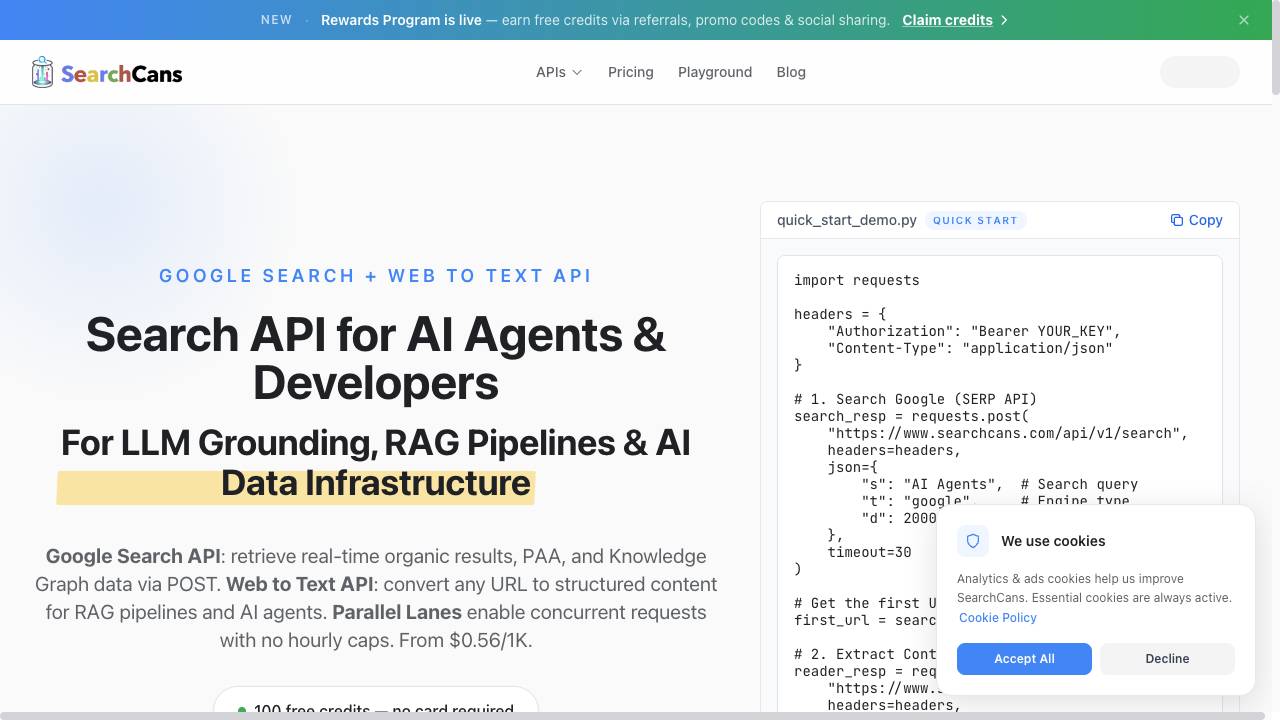Close the Rewards Program banner
The width and height of the screenshot is (1280, 720).
pyautogui.click(x=1244, y=20)
